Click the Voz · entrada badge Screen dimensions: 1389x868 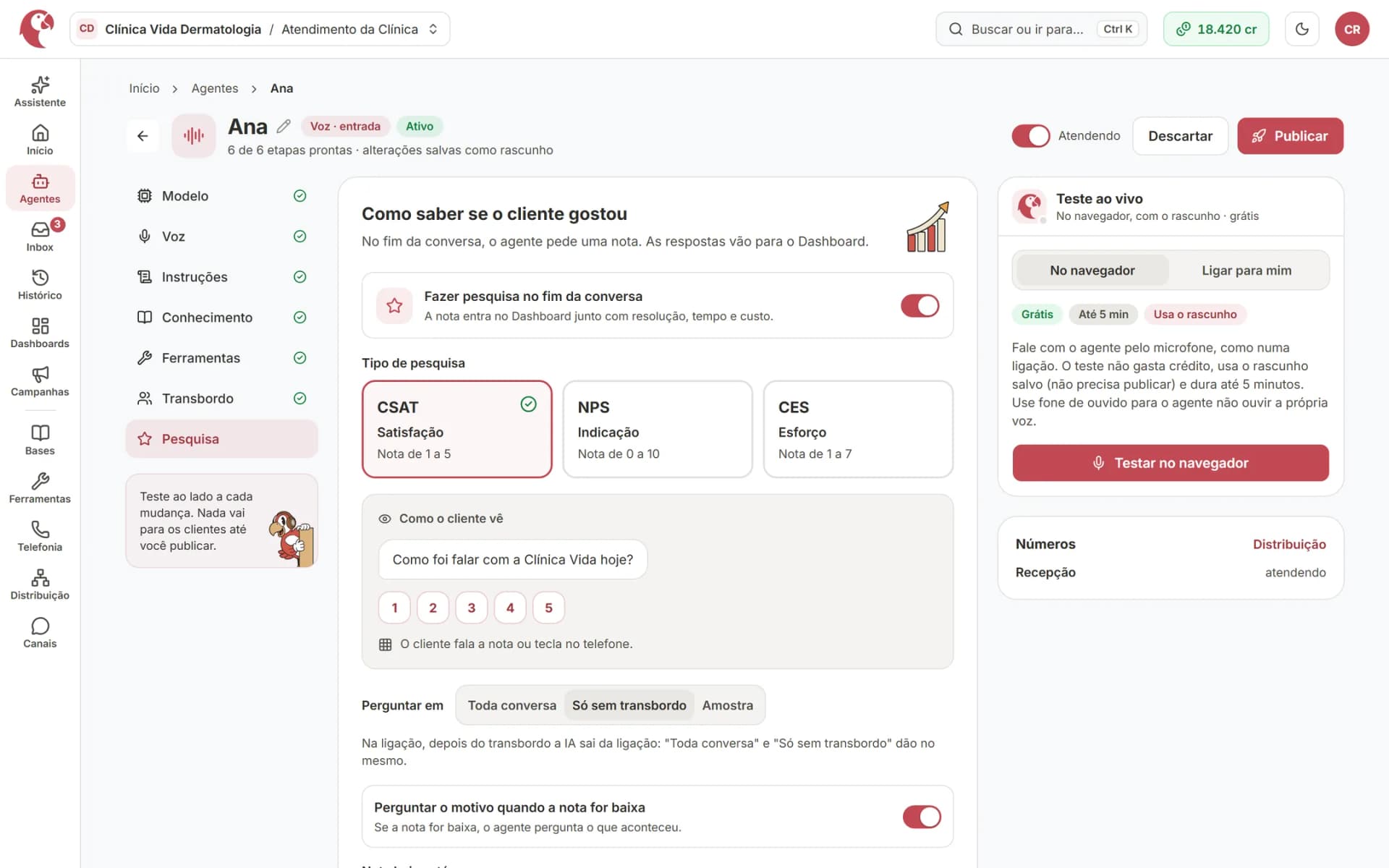(345, 126)
